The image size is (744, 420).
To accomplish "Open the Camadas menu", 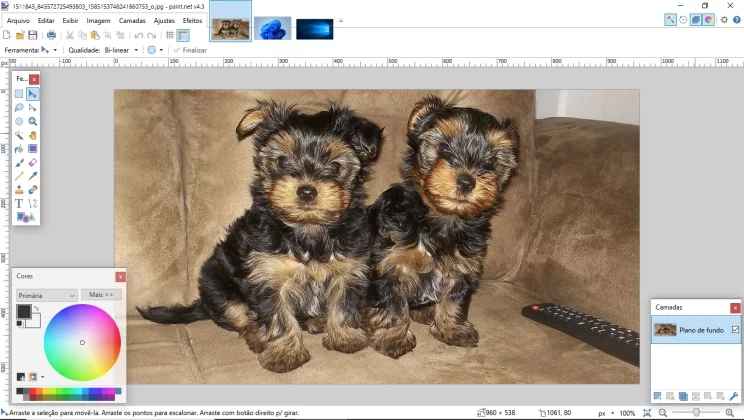I will (132, 20).
